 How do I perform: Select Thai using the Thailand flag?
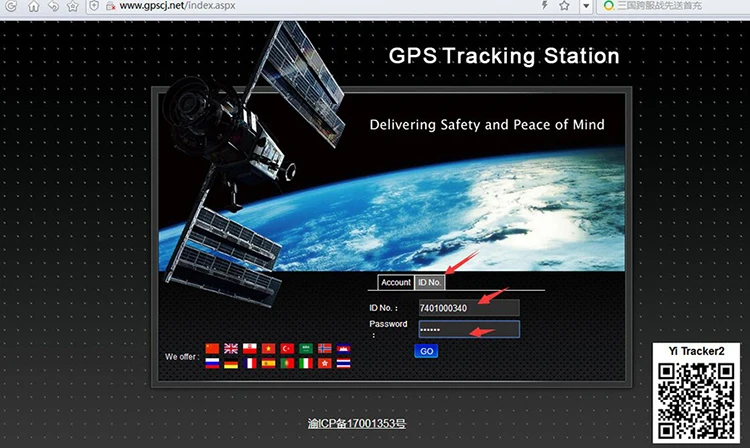[x=343, y=363]
